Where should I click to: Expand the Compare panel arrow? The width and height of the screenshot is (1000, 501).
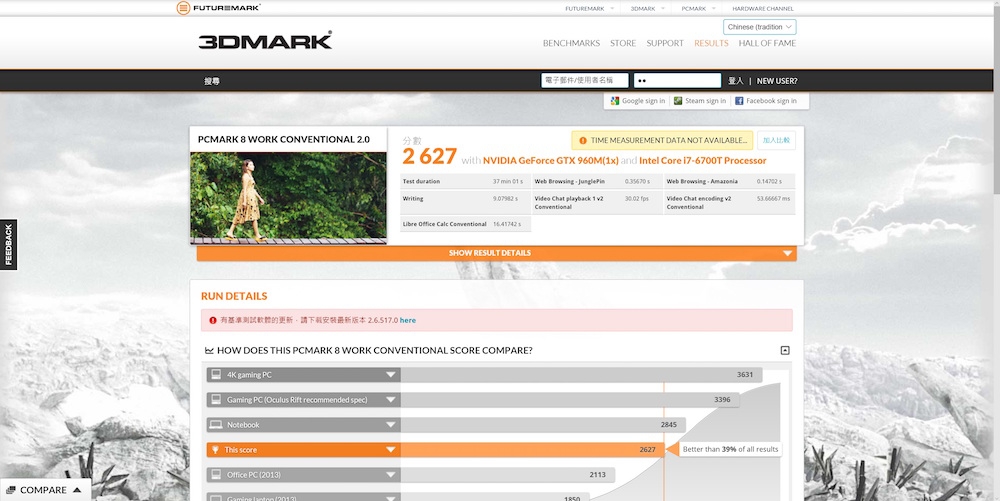point(77,490)
